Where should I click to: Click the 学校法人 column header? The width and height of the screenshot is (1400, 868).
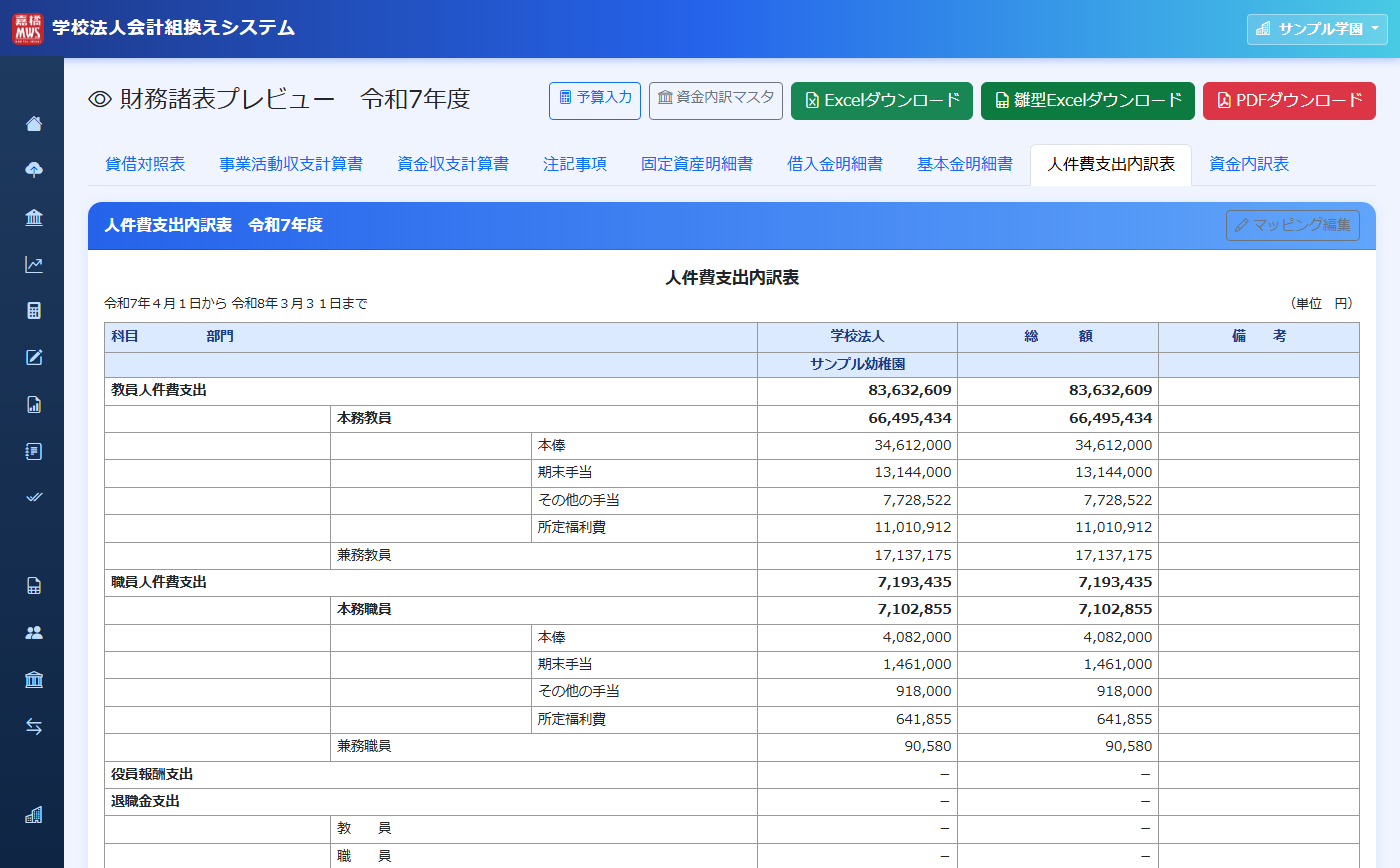[x=857, y=337]
